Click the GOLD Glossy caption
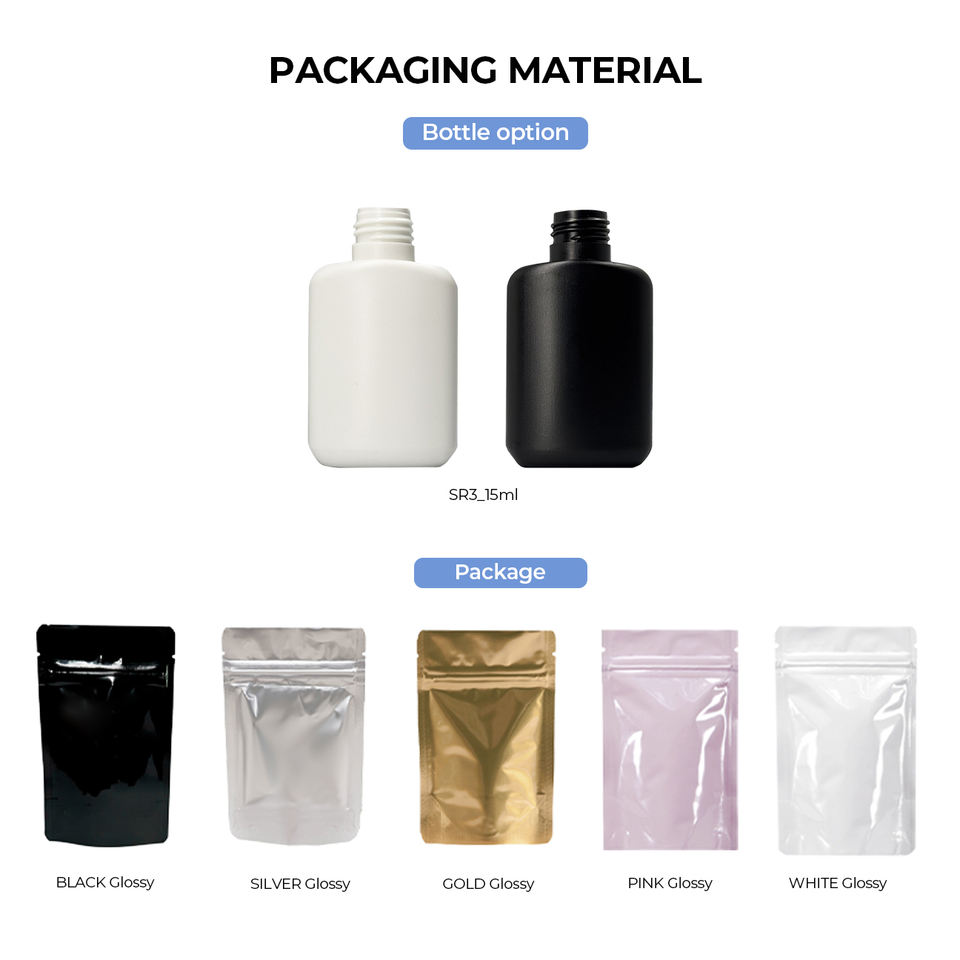Viewport: 960px width, 960px height. (488, 883)
